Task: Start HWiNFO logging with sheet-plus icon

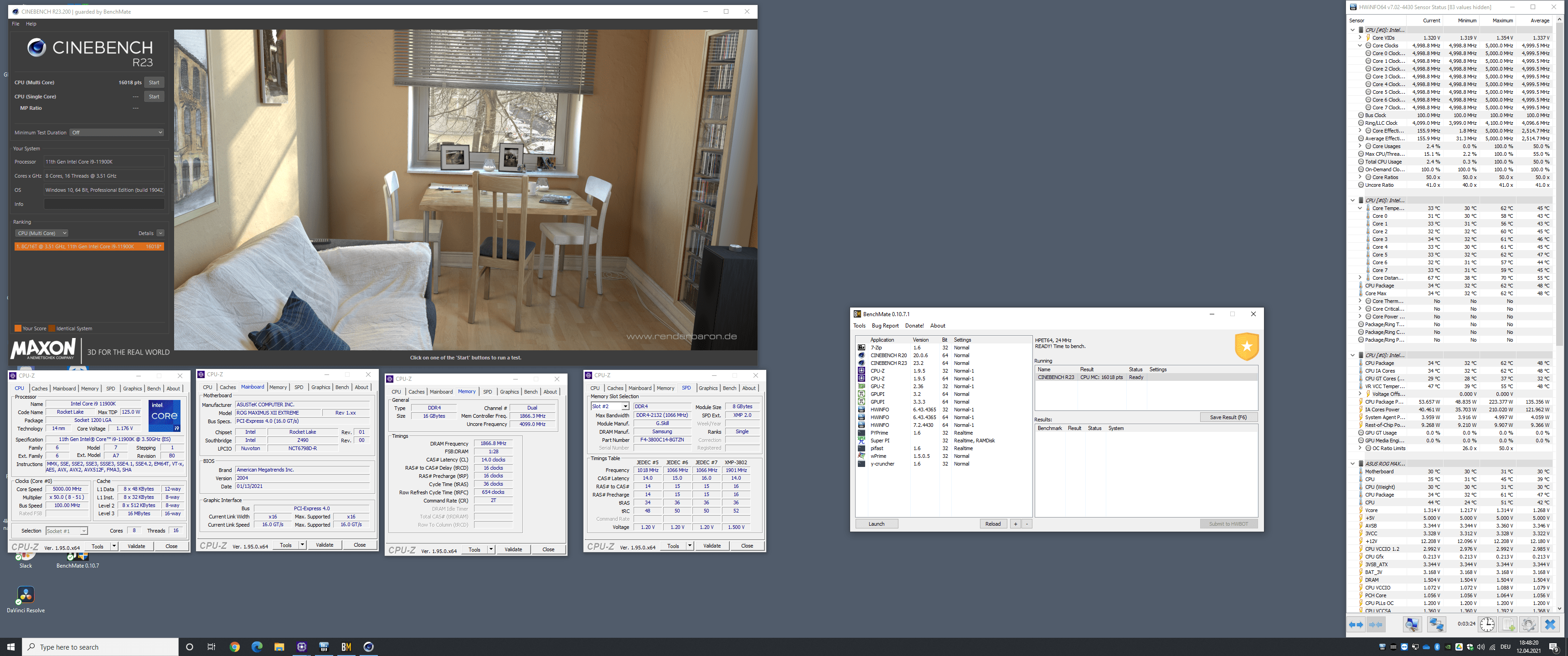Action: (1508, 625)
